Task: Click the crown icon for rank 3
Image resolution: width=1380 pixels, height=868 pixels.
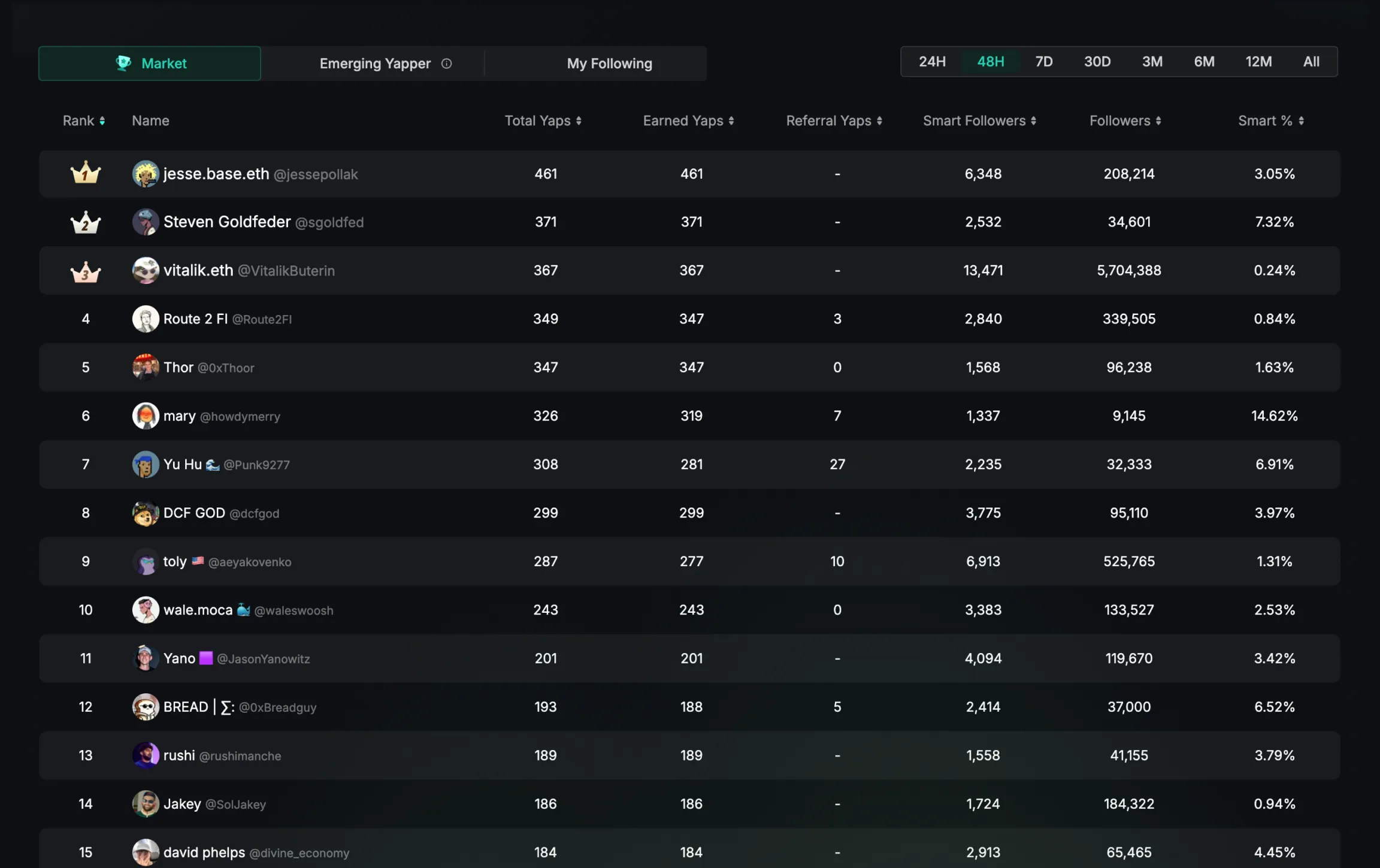Action: [85, 270]
